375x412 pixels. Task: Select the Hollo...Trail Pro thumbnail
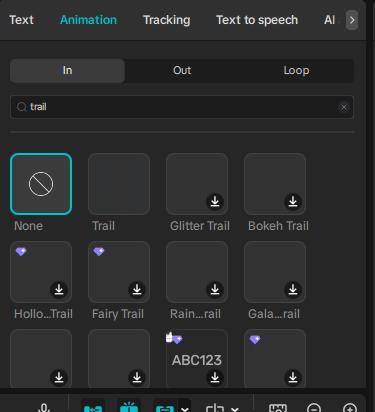coord(41,272)
